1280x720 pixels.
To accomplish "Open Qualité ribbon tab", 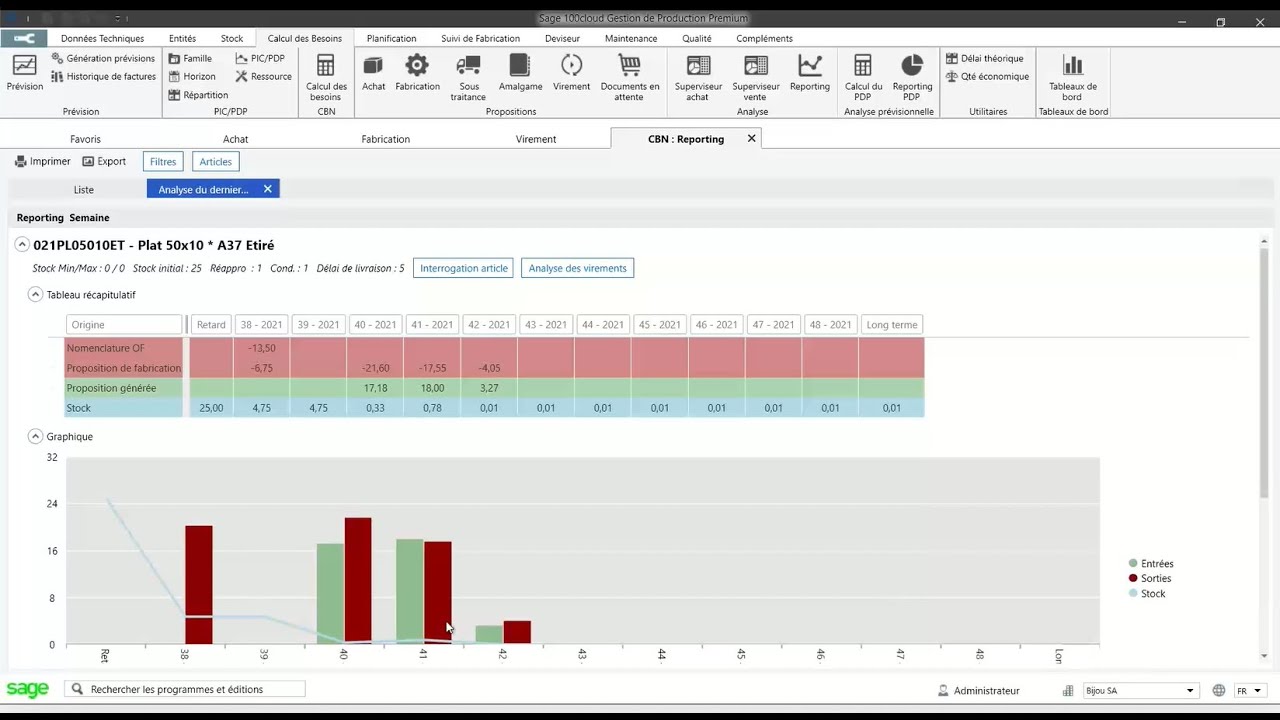I will 697,38.
